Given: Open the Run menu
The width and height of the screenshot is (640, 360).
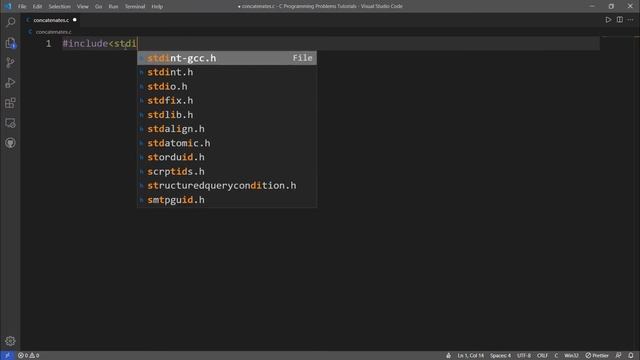Looking at the screenshot, I should click(113, 7).
